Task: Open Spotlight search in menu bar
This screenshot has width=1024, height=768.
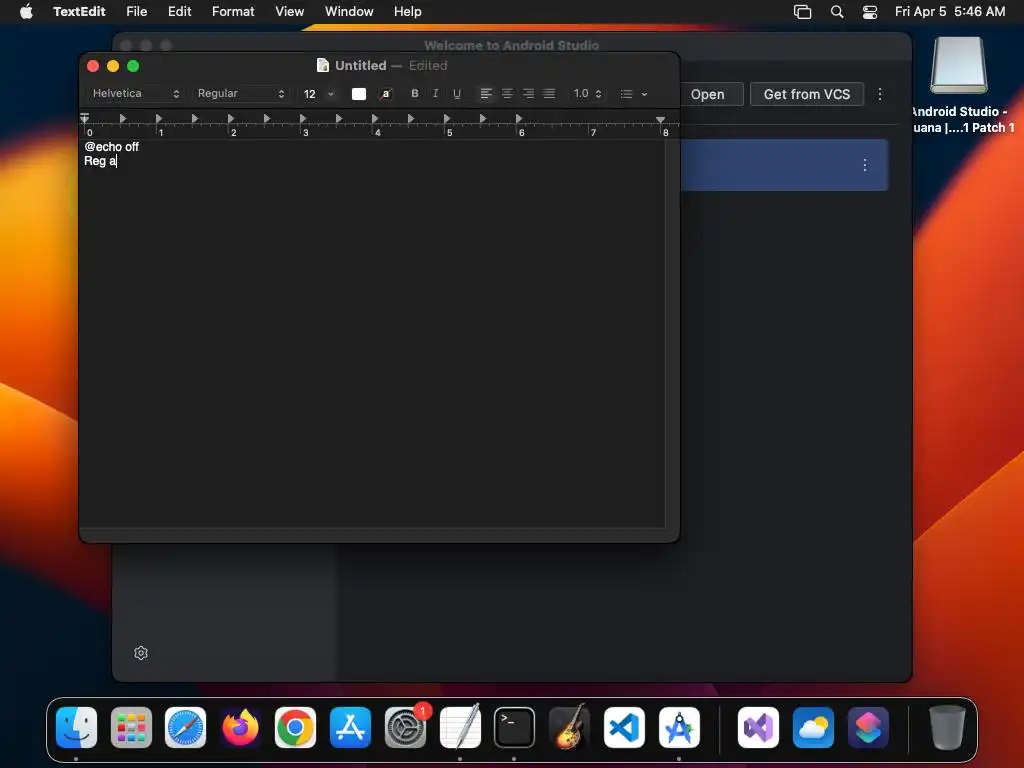Action: coord(837,11)
